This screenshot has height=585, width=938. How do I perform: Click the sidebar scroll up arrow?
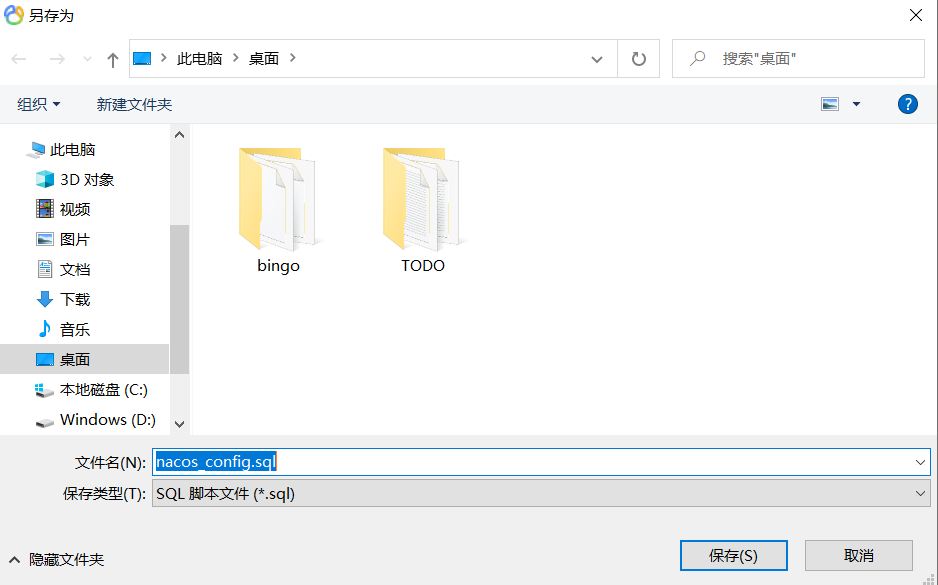click(179, 135)
